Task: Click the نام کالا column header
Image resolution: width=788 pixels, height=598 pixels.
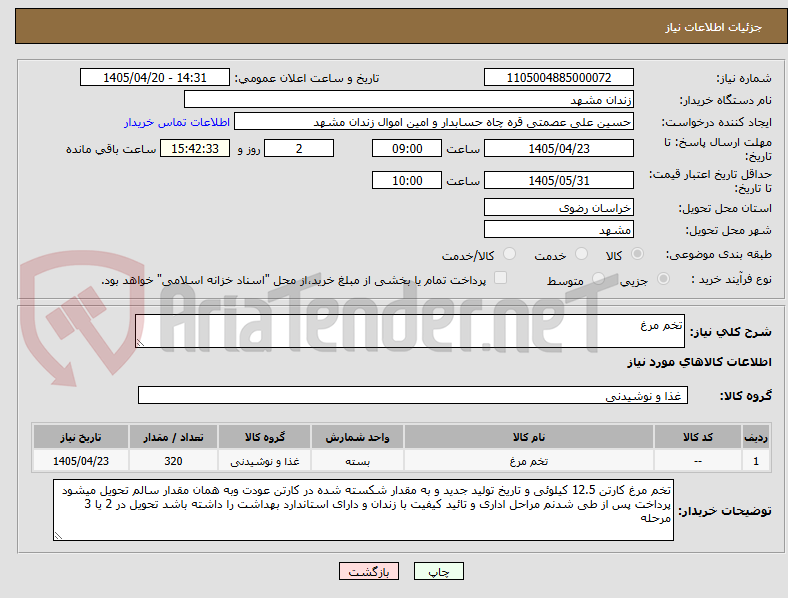Action: [x=529, y=437]
